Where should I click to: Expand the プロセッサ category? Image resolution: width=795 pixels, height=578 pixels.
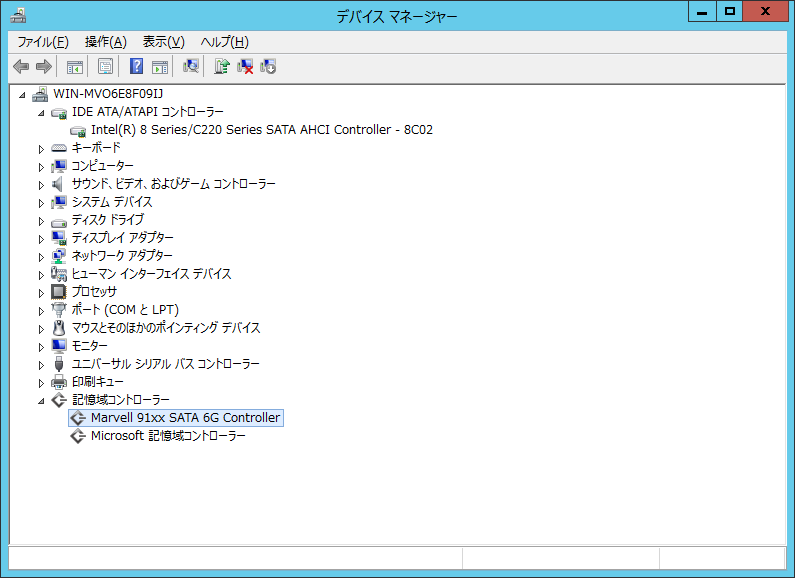pyautogui.click(x=41, y=293)
